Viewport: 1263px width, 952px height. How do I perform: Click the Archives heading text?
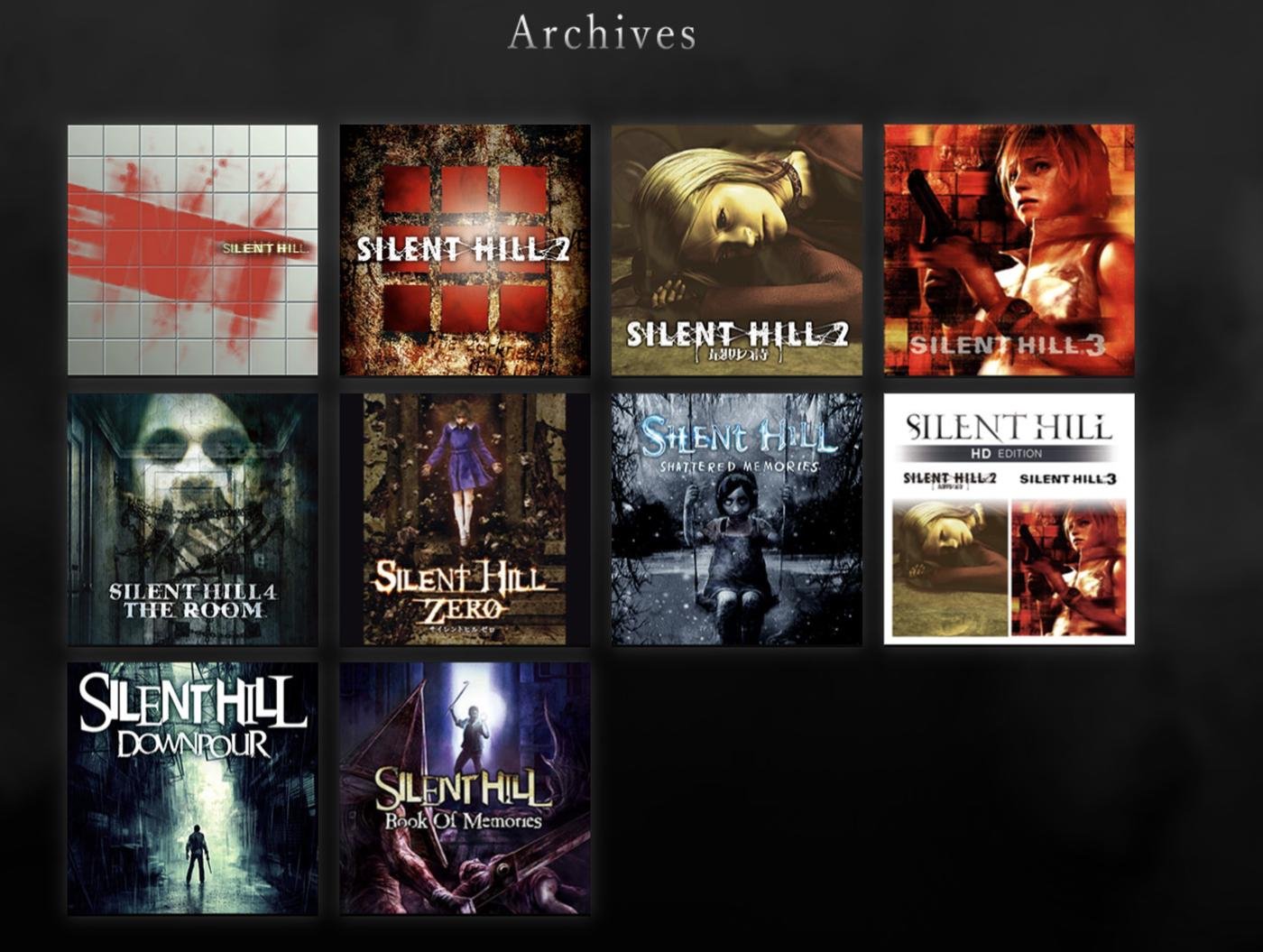(x=602, y=33)
